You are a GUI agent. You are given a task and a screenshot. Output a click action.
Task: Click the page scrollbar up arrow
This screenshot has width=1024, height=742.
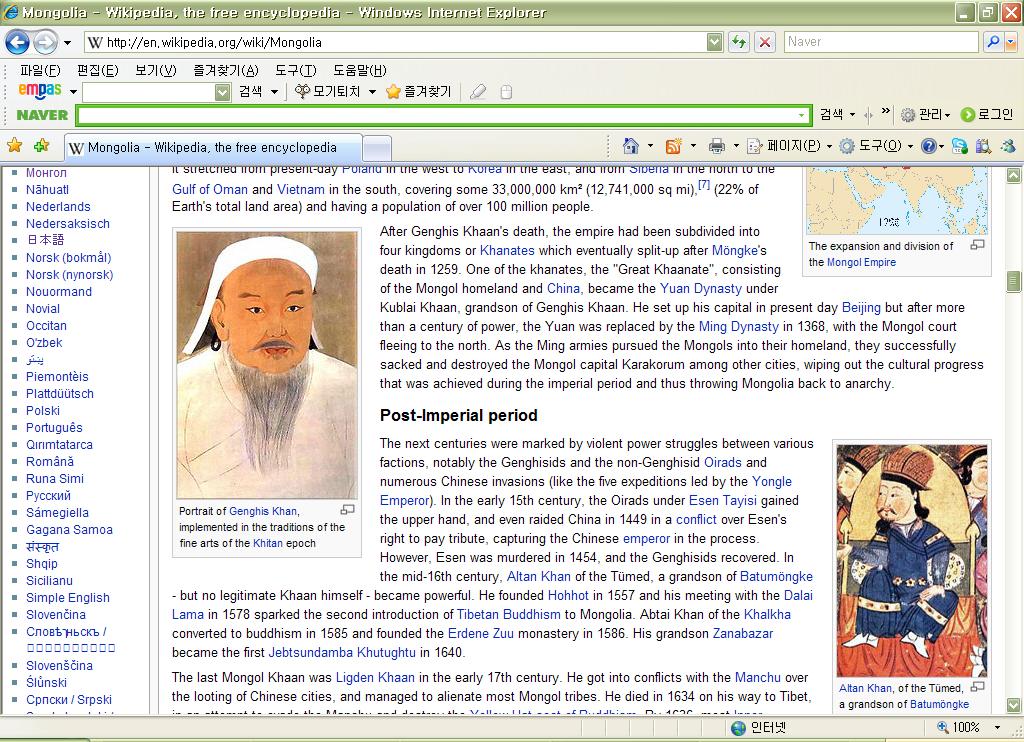pos(1014,175)
